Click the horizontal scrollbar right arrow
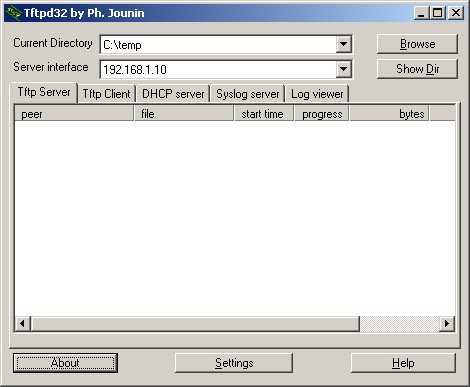 [x=447, y=323]
